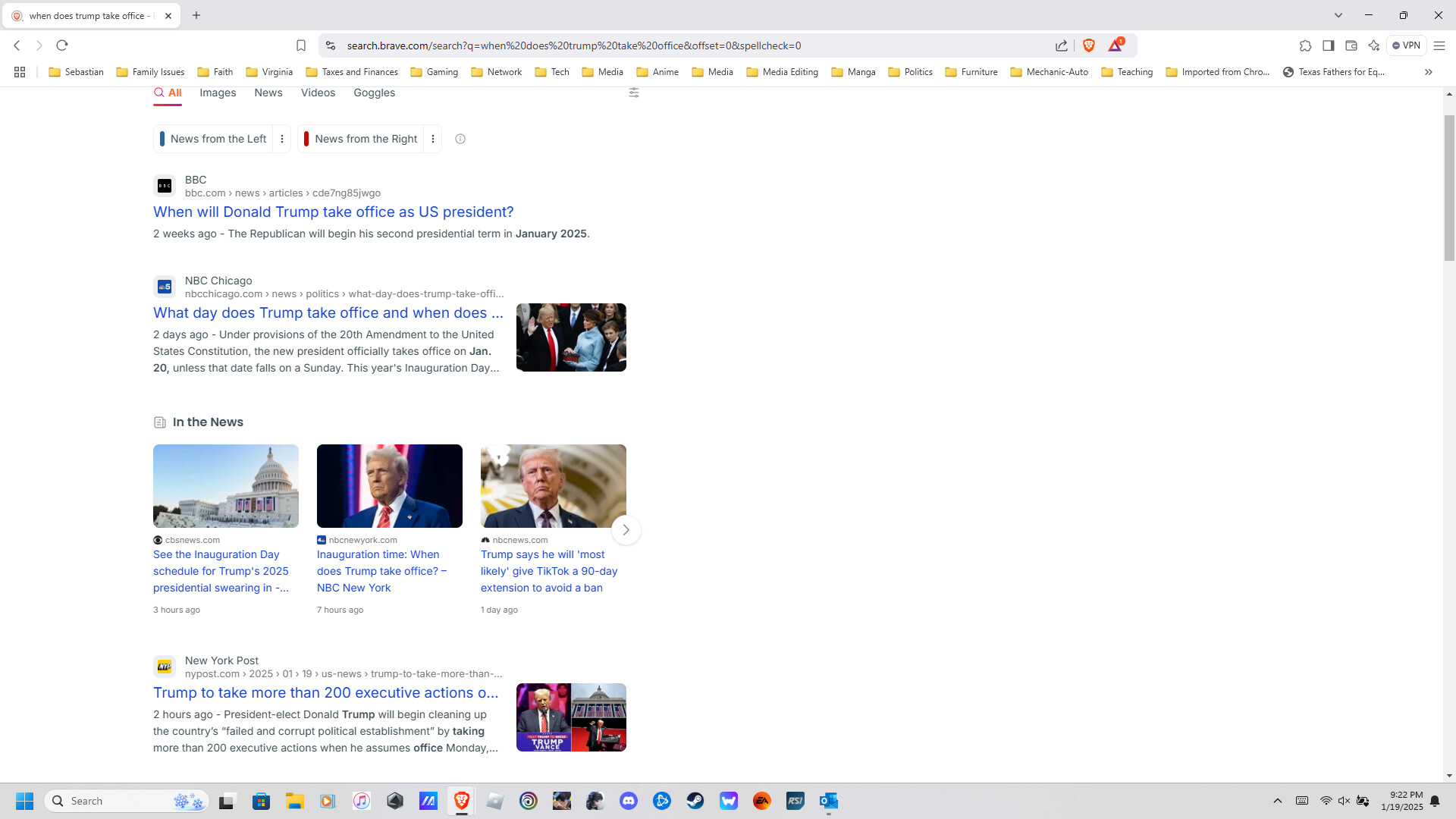This screenshot has width=1456, height=819.
Task: Select the All search tab
Action: (x=168, y=93)
